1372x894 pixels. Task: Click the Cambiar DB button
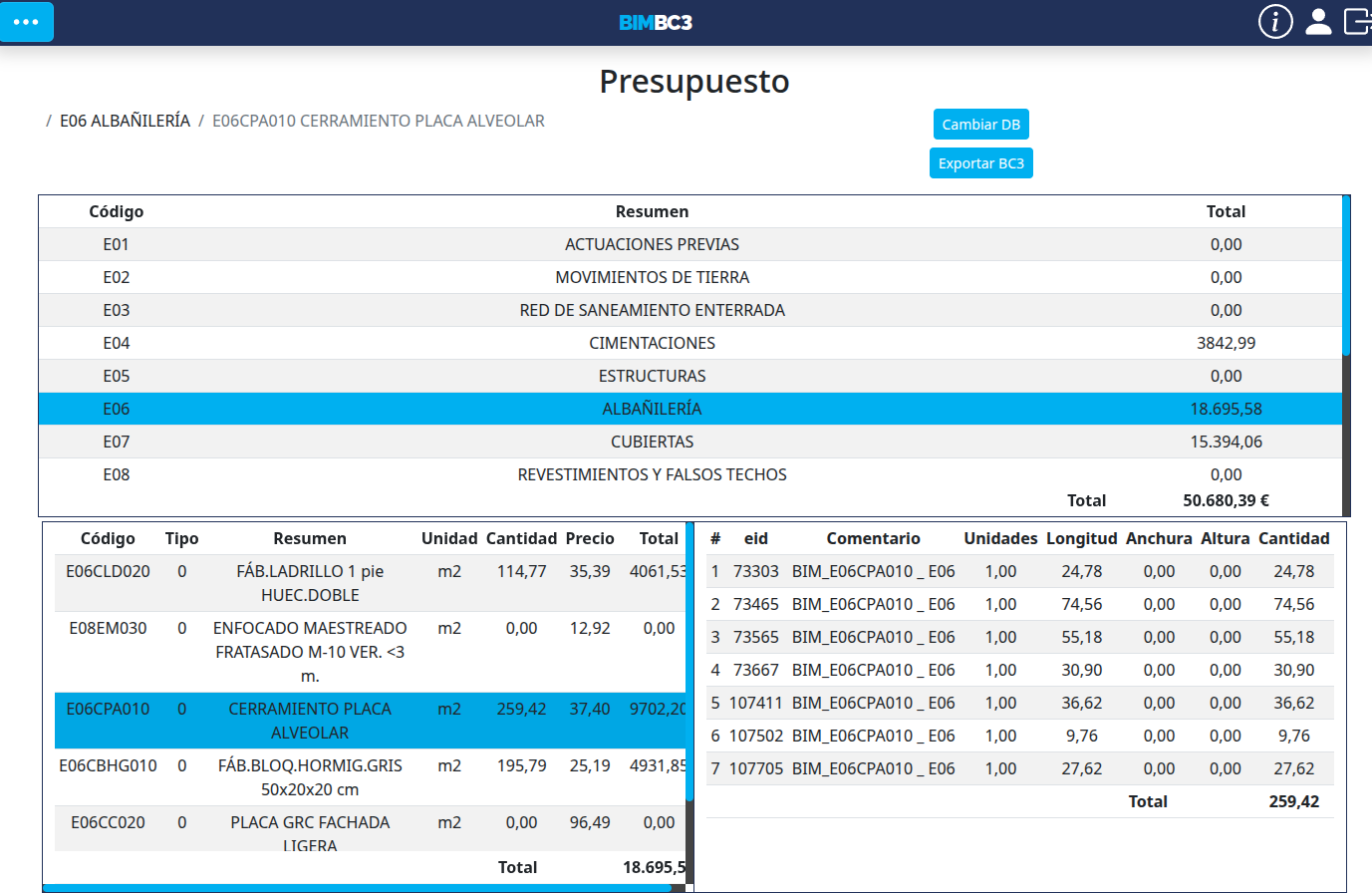(980, 125)
